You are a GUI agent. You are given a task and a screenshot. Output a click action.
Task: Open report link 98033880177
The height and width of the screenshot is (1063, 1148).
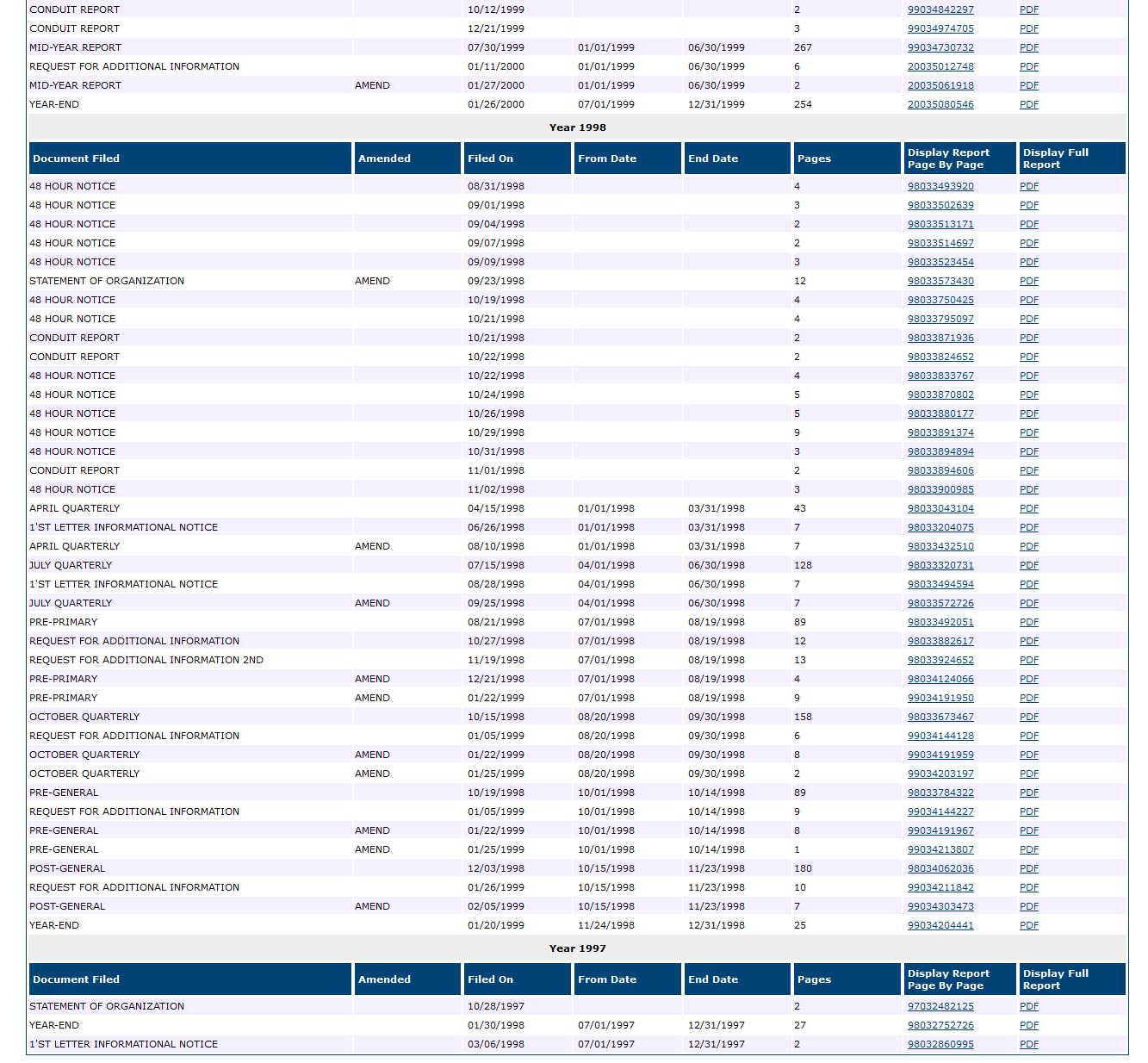pos(940,413)
